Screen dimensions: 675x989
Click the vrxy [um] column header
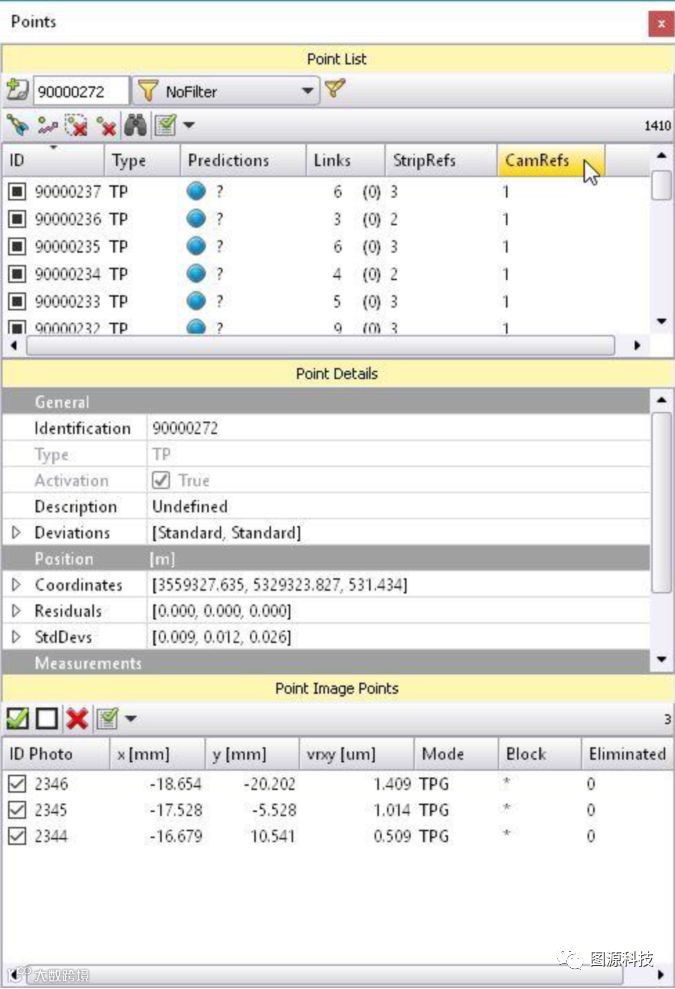356,754
